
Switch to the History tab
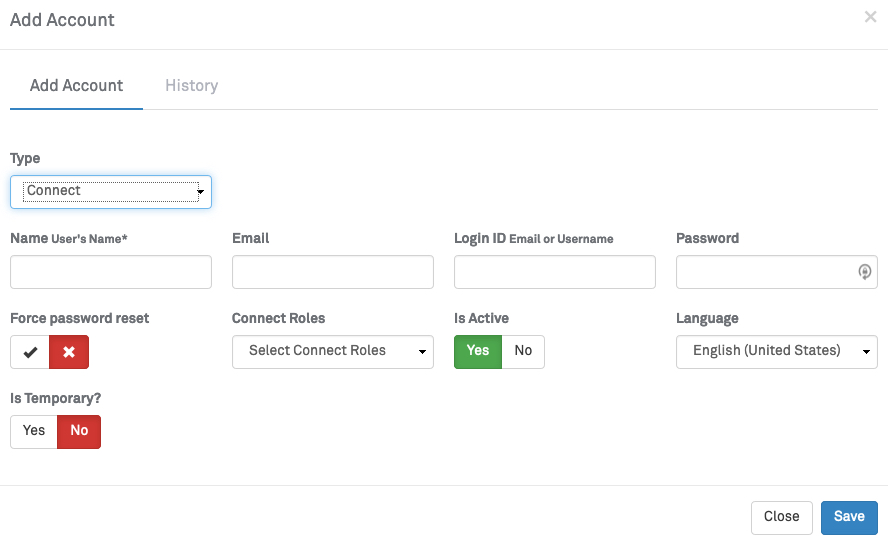pos(191,86)
